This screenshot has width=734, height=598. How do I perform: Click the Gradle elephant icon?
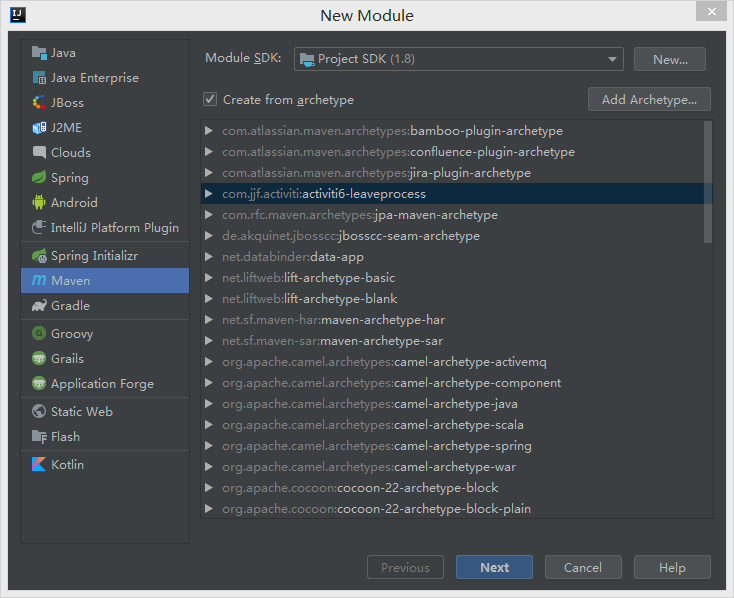coord(39,306)
